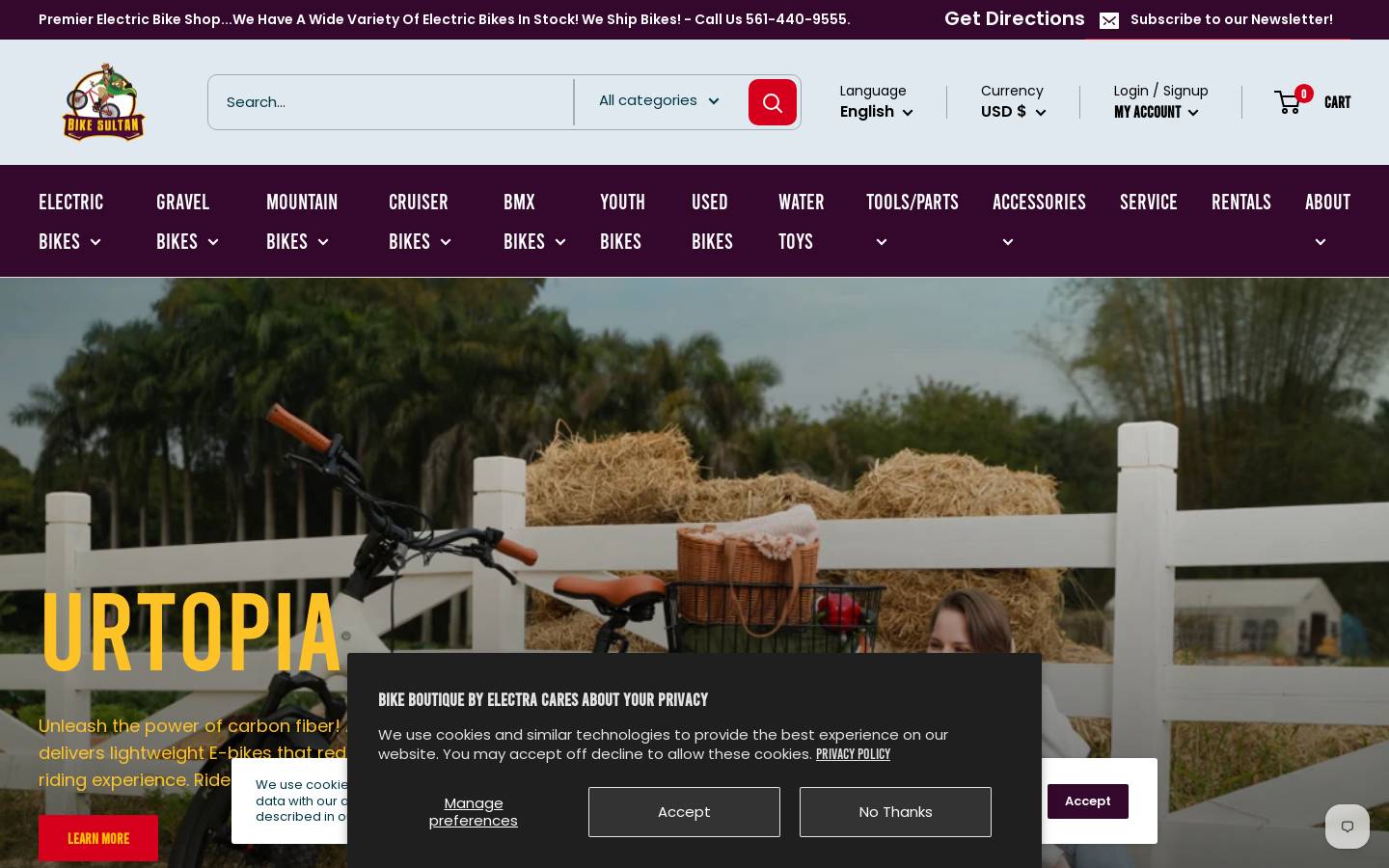Expand the BMX Bikes menu
The image size is (1389, 868).
(534, 222)
